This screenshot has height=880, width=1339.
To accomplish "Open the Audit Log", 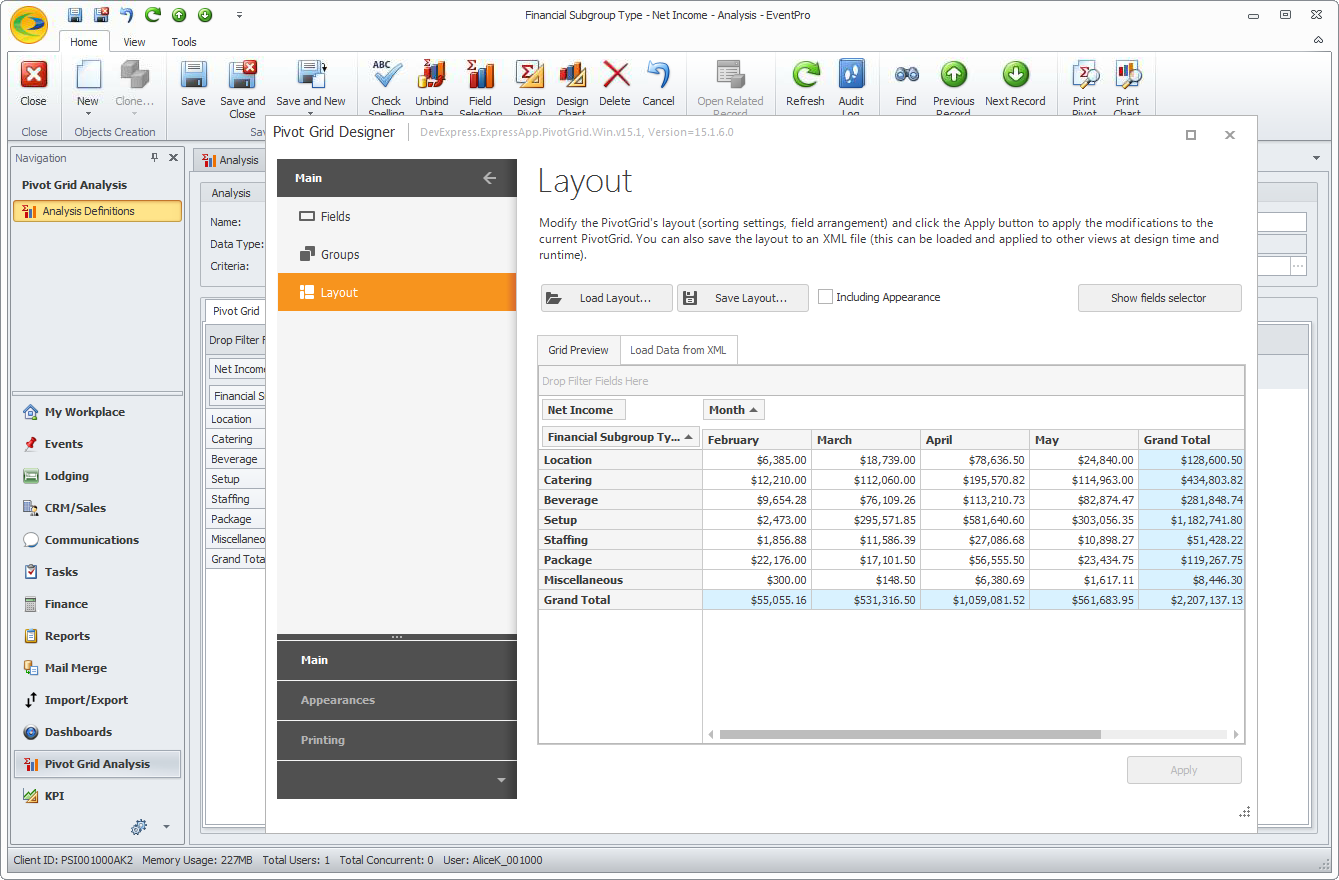I will 851,76.
